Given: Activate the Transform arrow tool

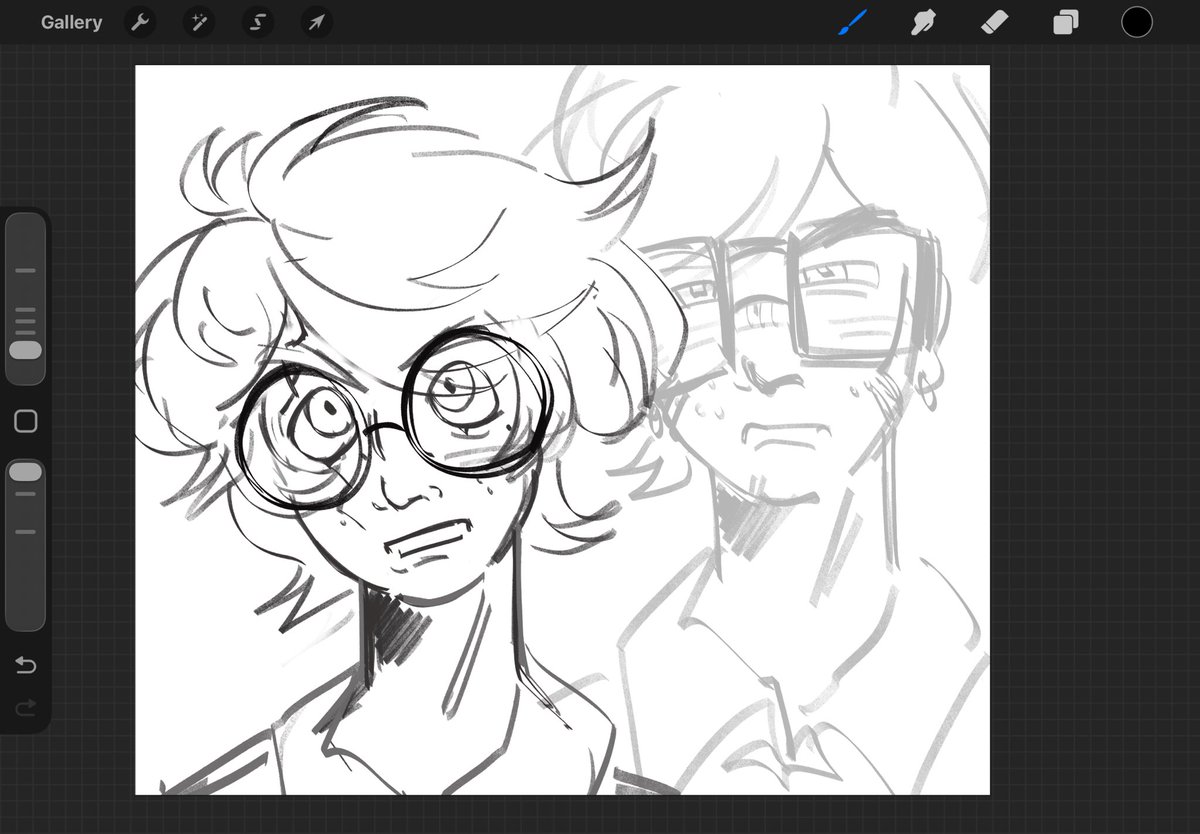Looking at the screenshot, I should point(317,22).
